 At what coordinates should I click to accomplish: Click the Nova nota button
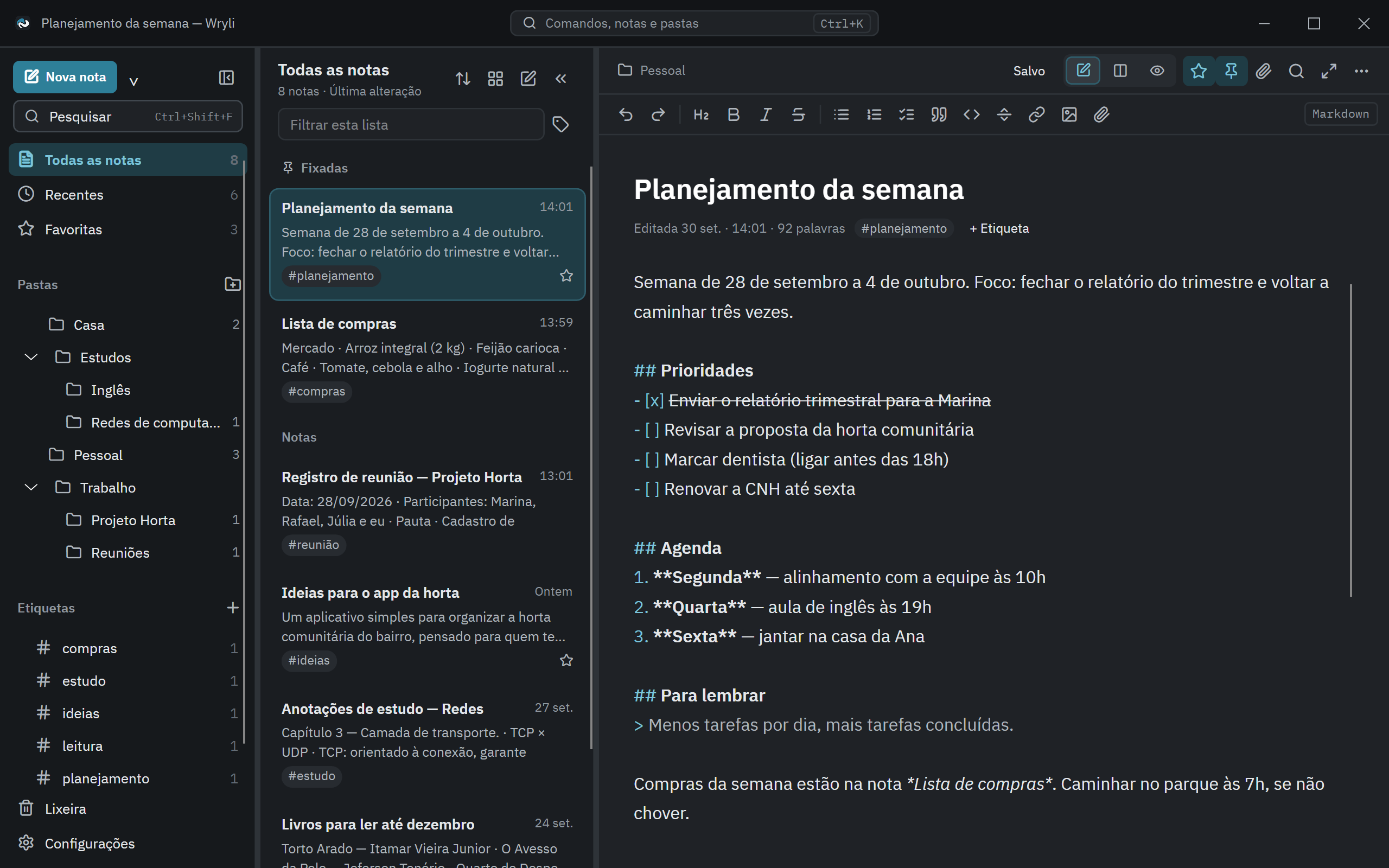coord(65,77)
